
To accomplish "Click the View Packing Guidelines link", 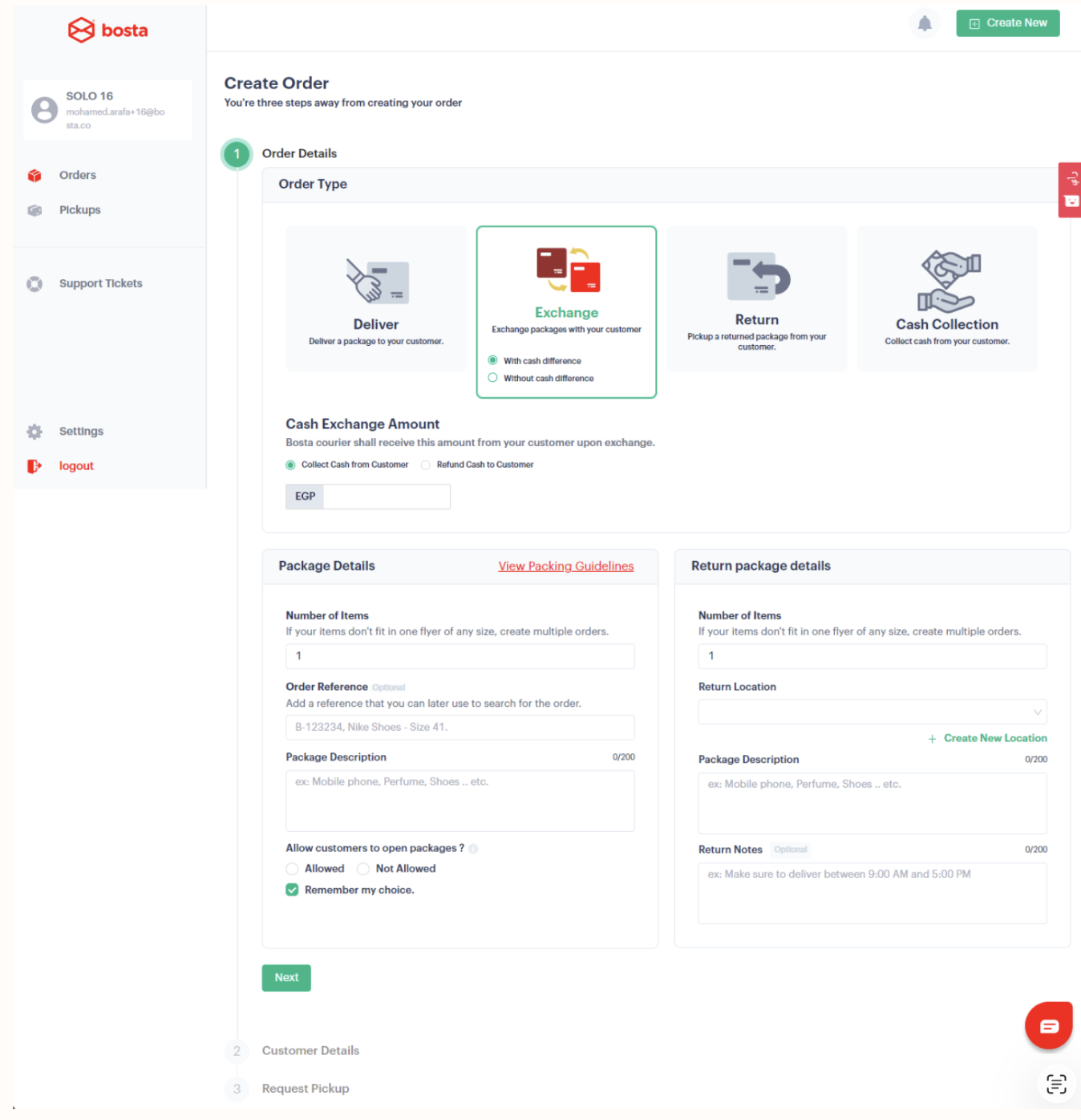I will [566, 566].
